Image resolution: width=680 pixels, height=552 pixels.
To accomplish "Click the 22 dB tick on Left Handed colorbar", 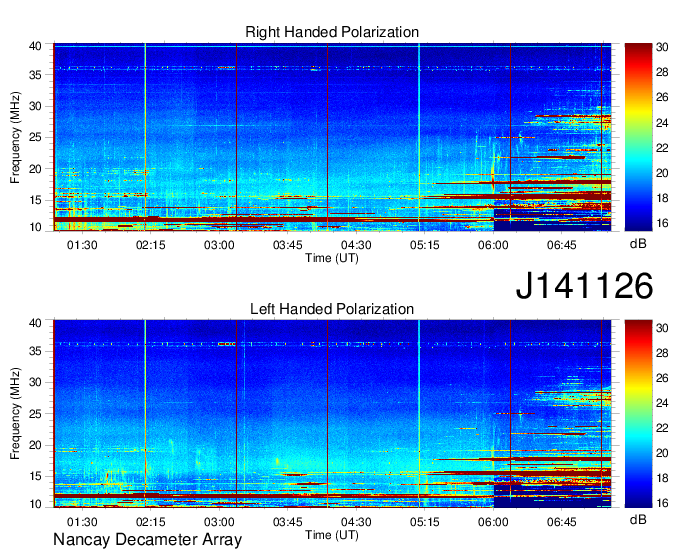I will point(662,428).
